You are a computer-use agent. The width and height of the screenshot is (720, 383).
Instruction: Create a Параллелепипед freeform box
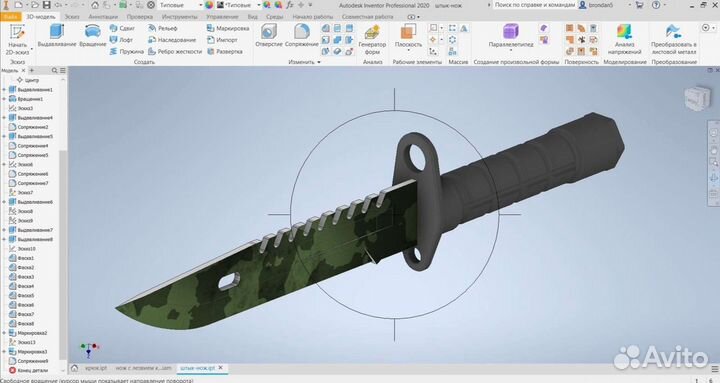tap(511, 36)
